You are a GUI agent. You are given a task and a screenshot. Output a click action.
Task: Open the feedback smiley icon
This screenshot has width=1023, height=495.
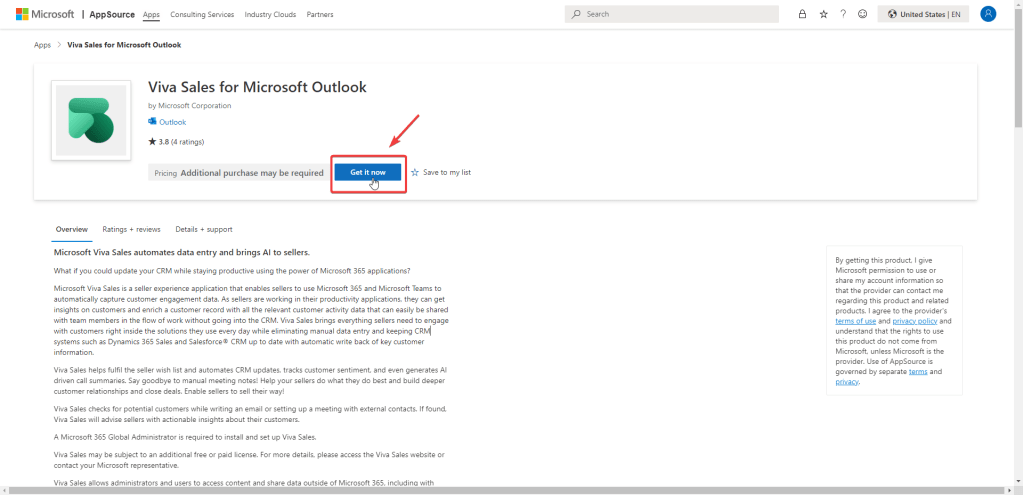click(862, 14)
